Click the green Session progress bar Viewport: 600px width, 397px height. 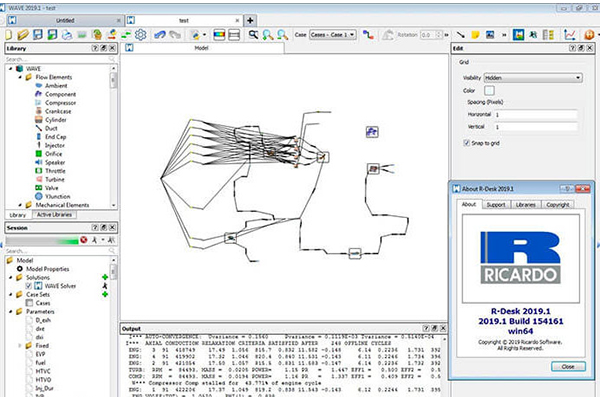click(x=42, y=240)
